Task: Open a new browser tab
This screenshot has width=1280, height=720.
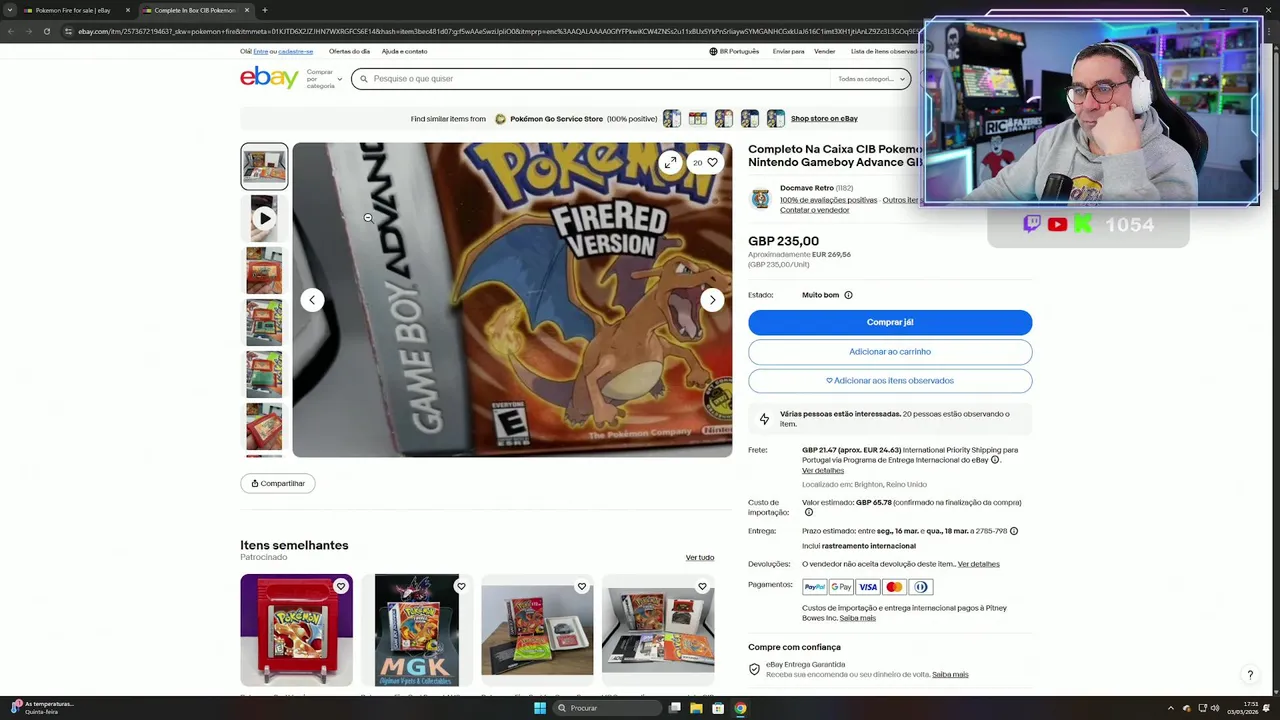Action: pyautogui.click(x=264, y=10)
